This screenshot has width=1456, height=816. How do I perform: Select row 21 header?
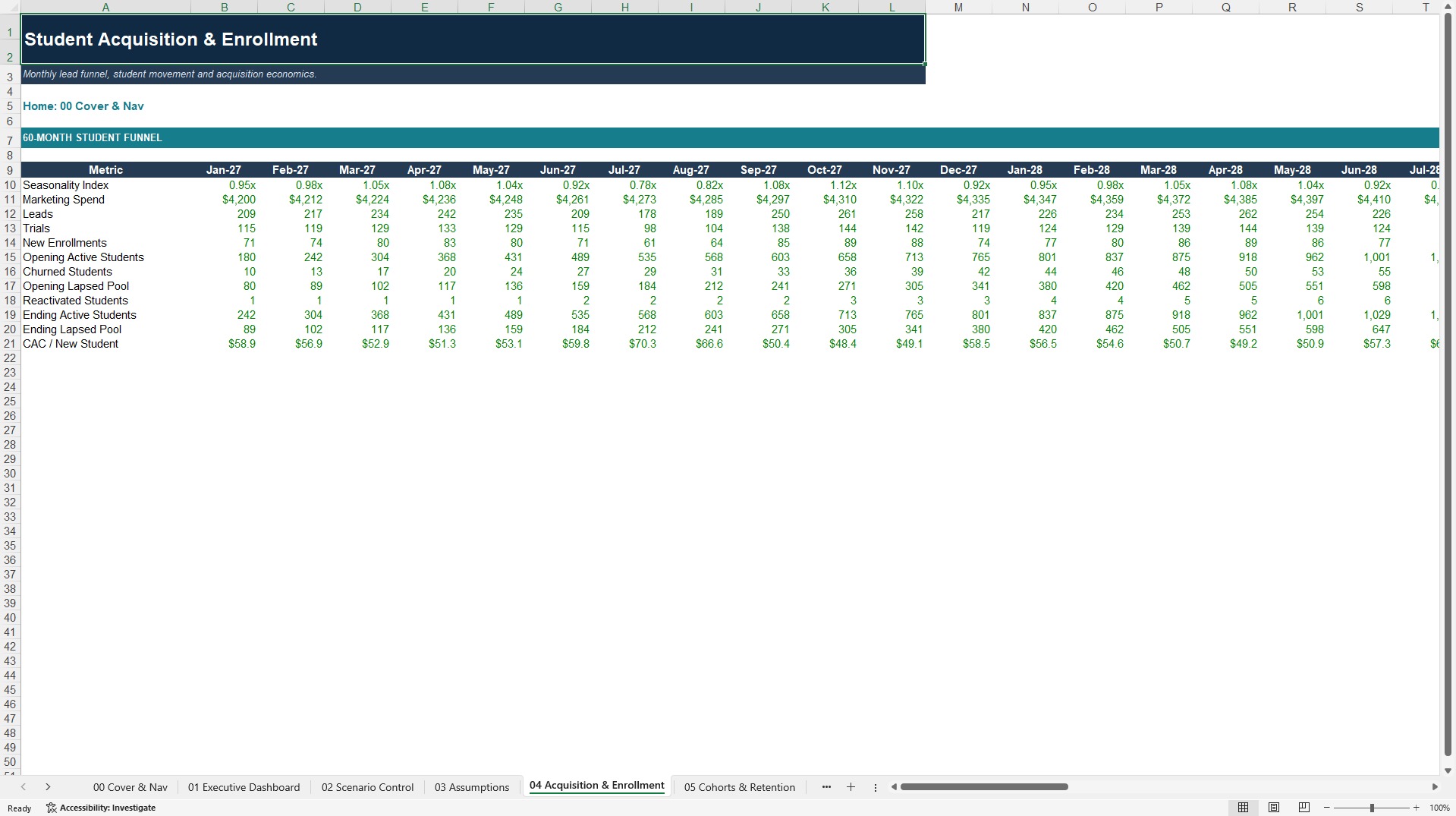(10, 344)
